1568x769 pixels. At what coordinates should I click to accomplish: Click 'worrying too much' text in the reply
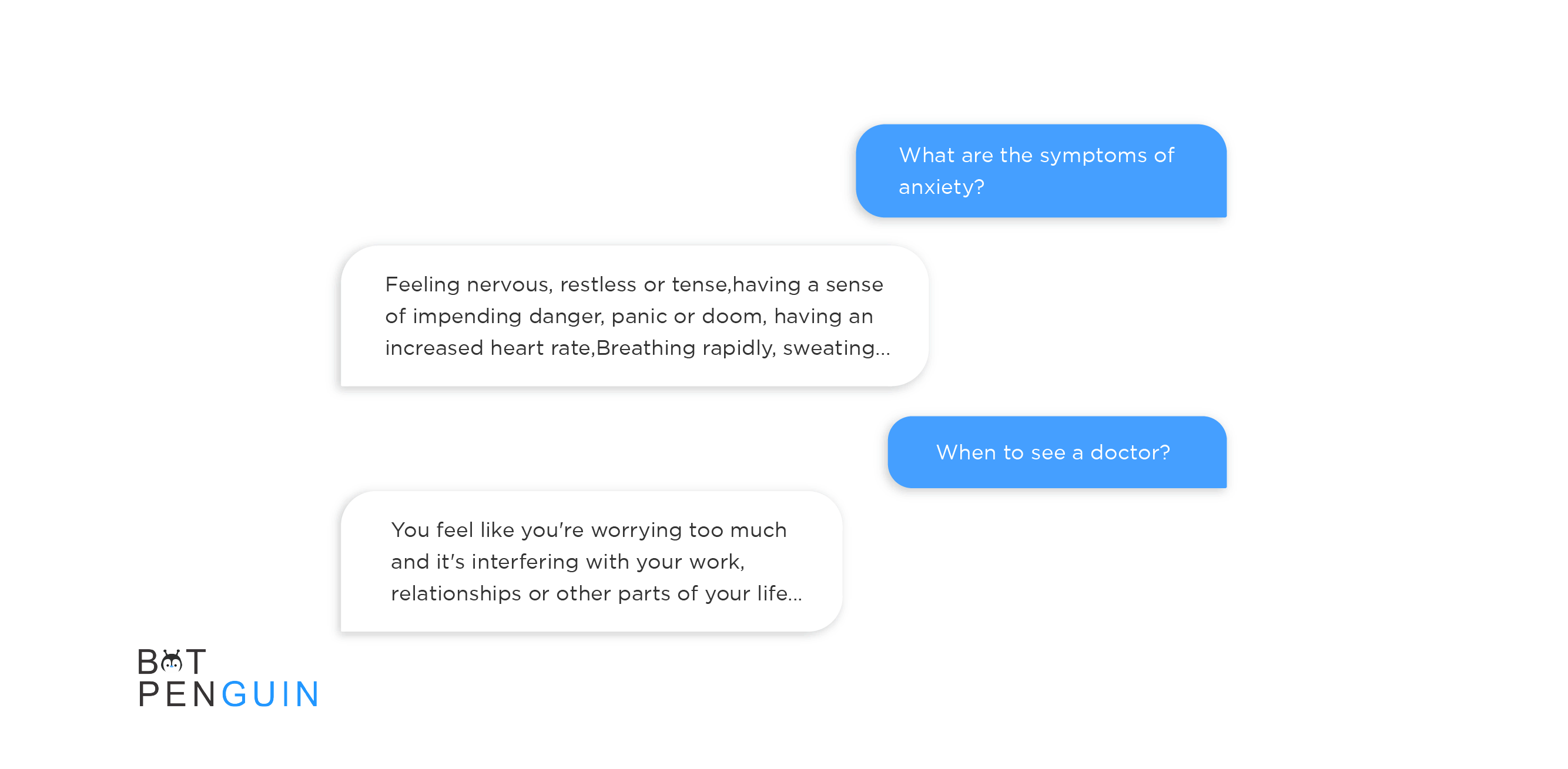tap(688, 531)
